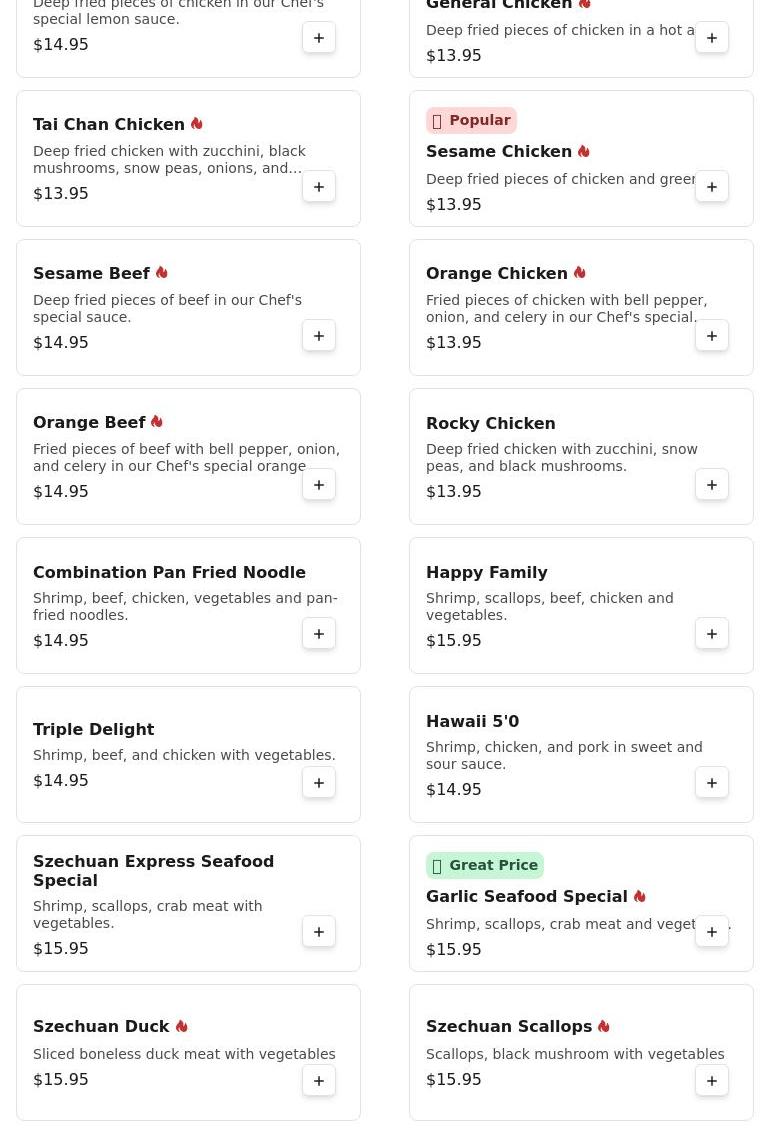Add Orange Beef to the order
The width and height of the screenshot is (770, 1131).
(x=319, y=485)
